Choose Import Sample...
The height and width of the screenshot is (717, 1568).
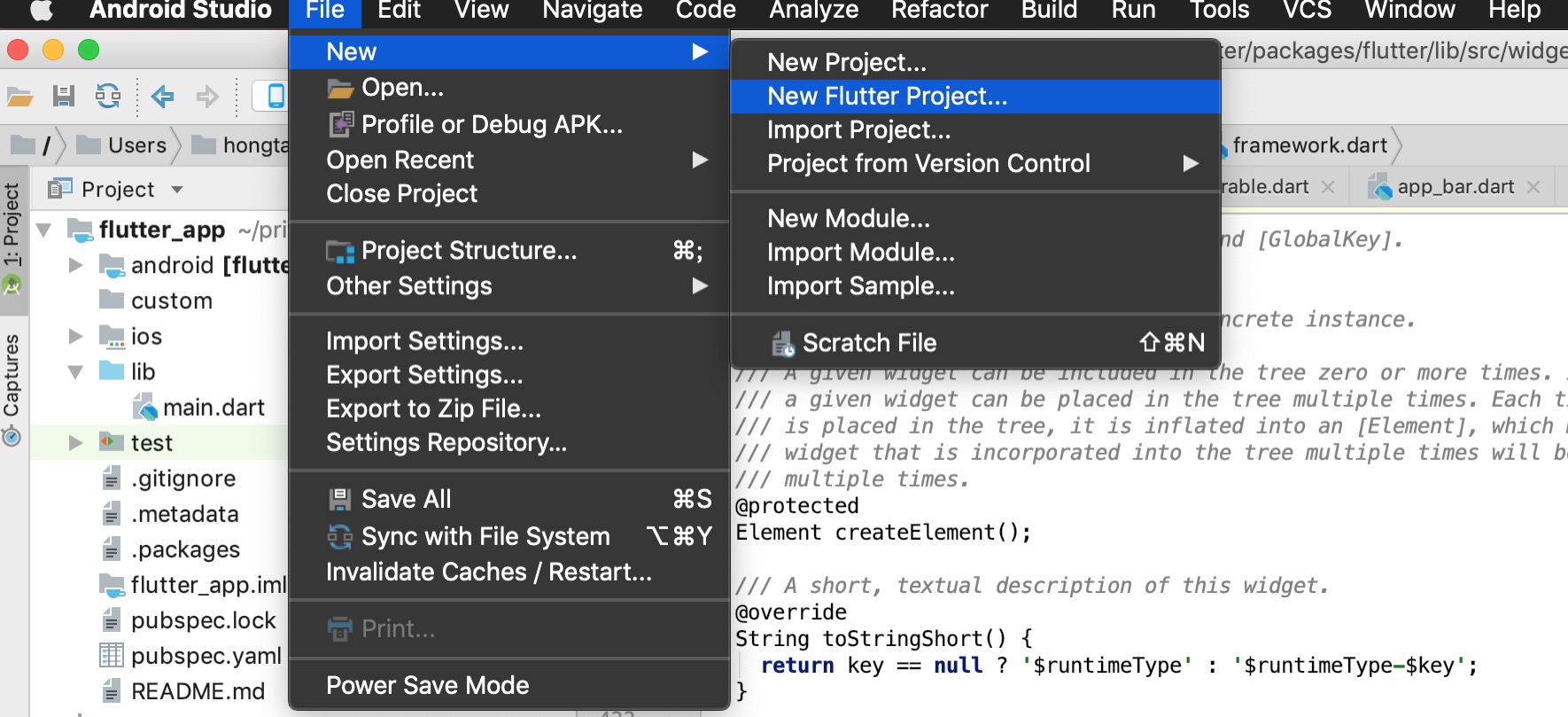click(x=975, y=286)
